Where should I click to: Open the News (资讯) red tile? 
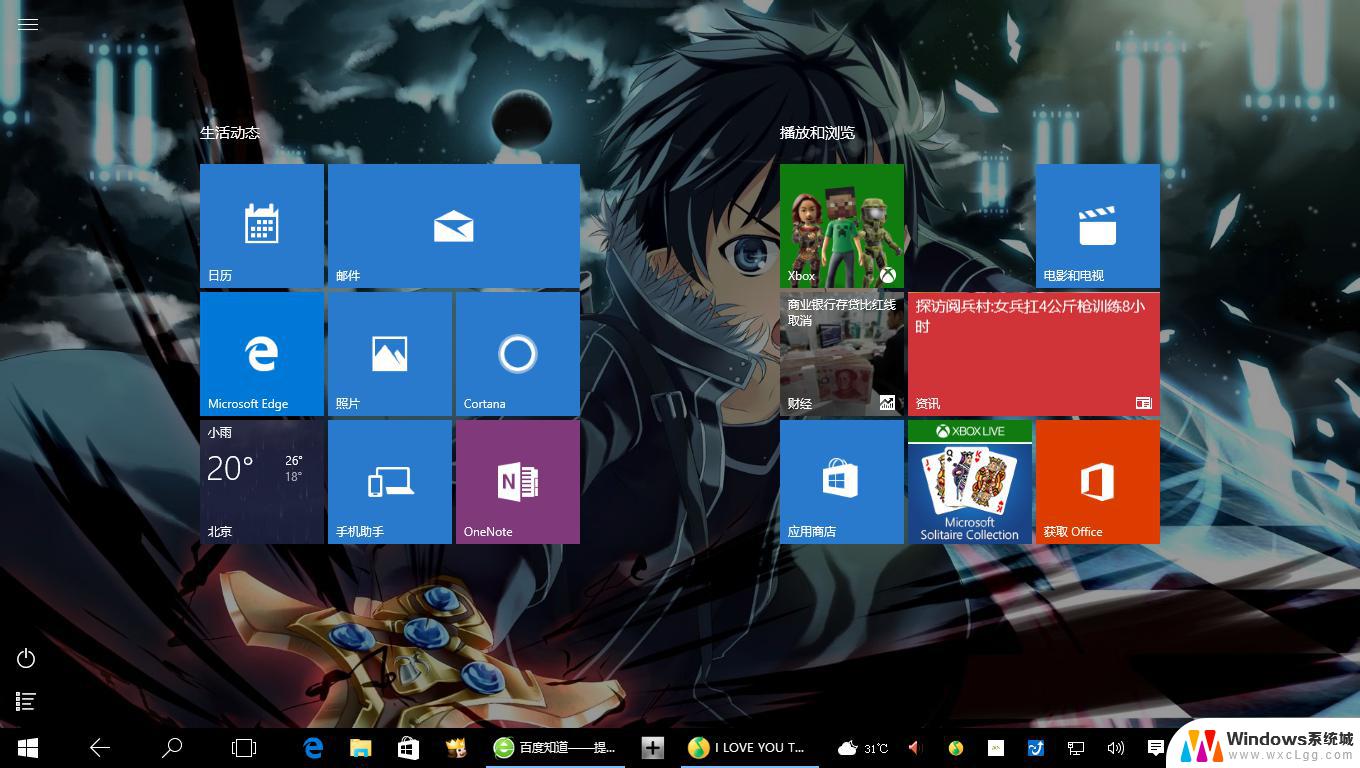1034,354
